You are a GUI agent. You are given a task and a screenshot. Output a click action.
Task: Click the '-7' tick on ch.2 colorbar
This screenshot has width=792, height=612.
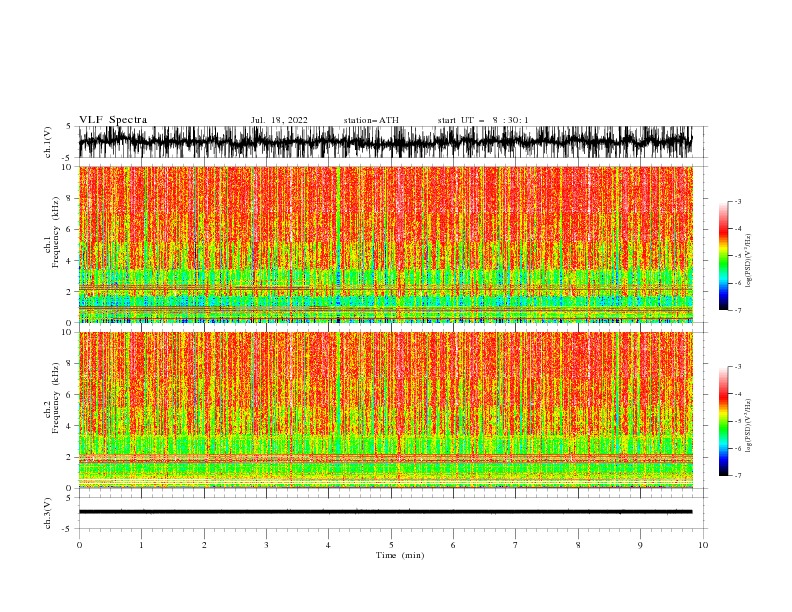pos(738,476)
